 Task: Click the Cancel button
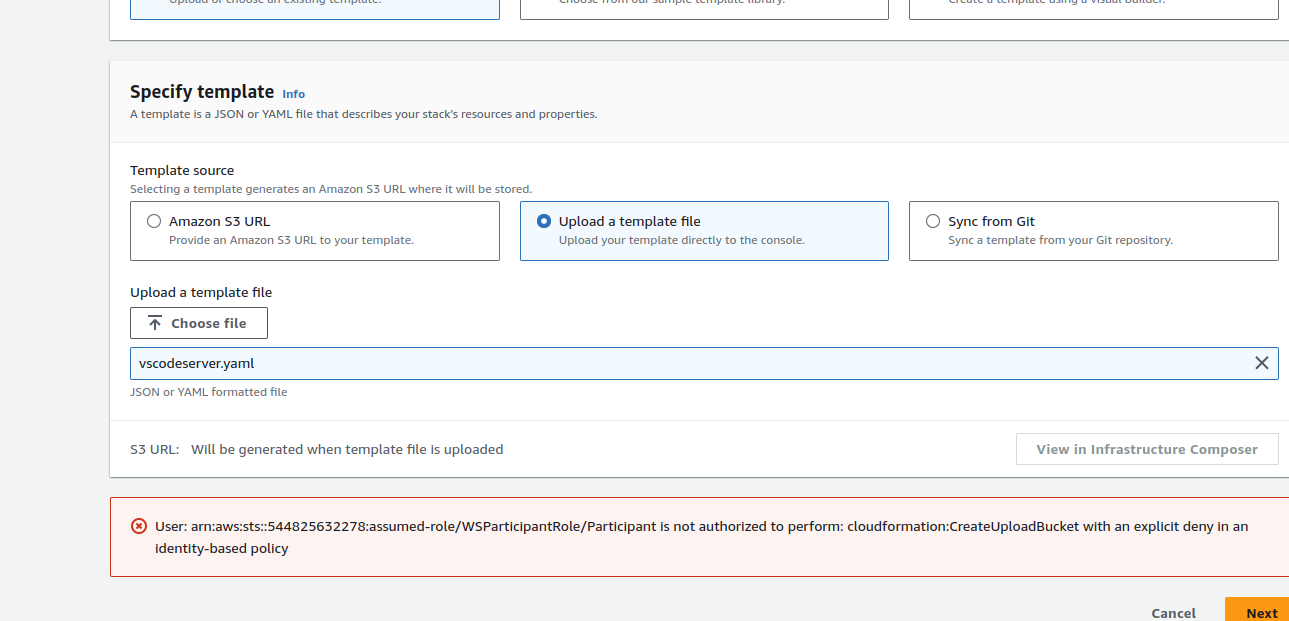click(1173, 613)
